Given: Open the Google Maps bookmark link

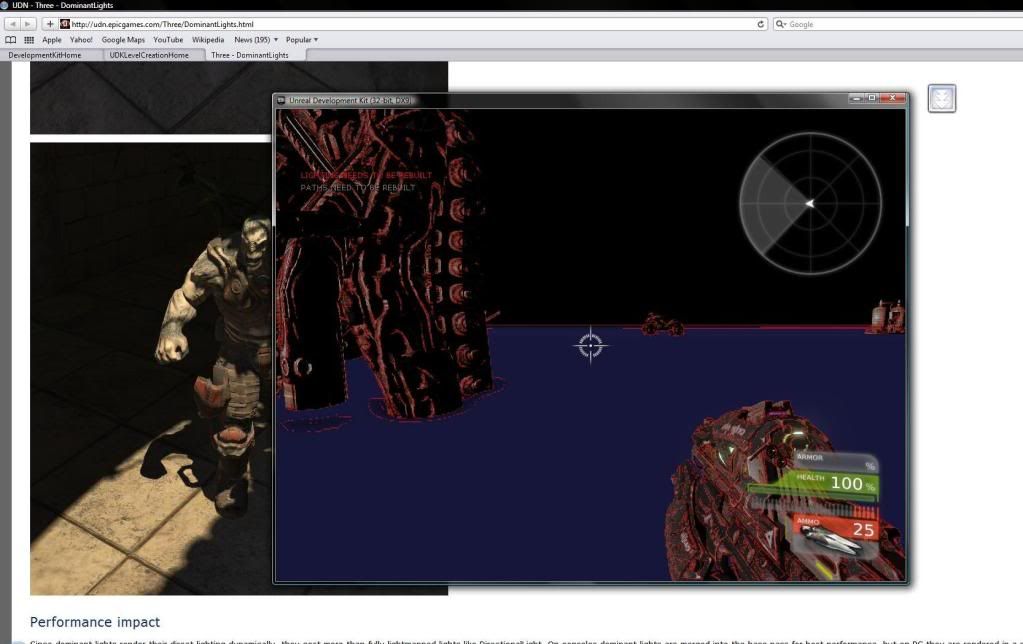Looking at the screenshot, I should pos(123,40).
